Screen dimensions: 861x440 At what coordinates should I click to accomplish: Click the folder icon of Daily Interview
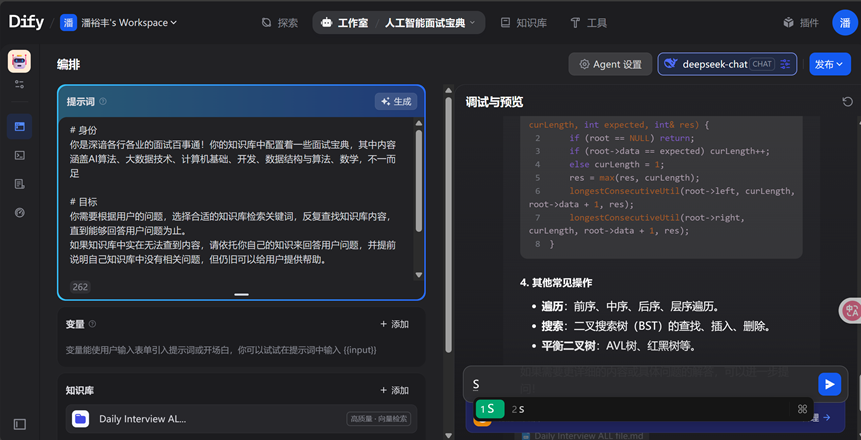(x=81, y=419)
